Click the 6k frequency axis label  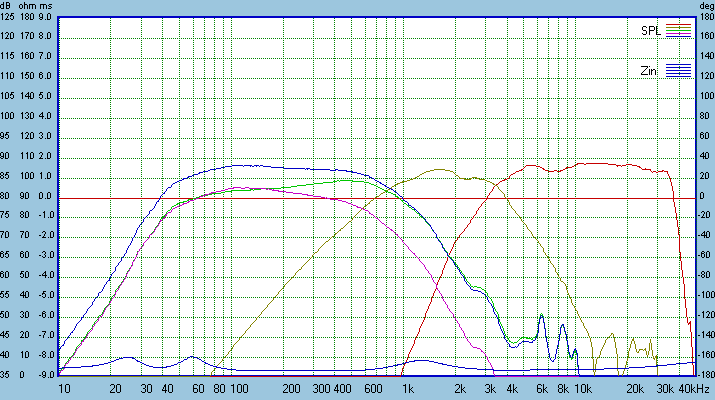[541, 388]
